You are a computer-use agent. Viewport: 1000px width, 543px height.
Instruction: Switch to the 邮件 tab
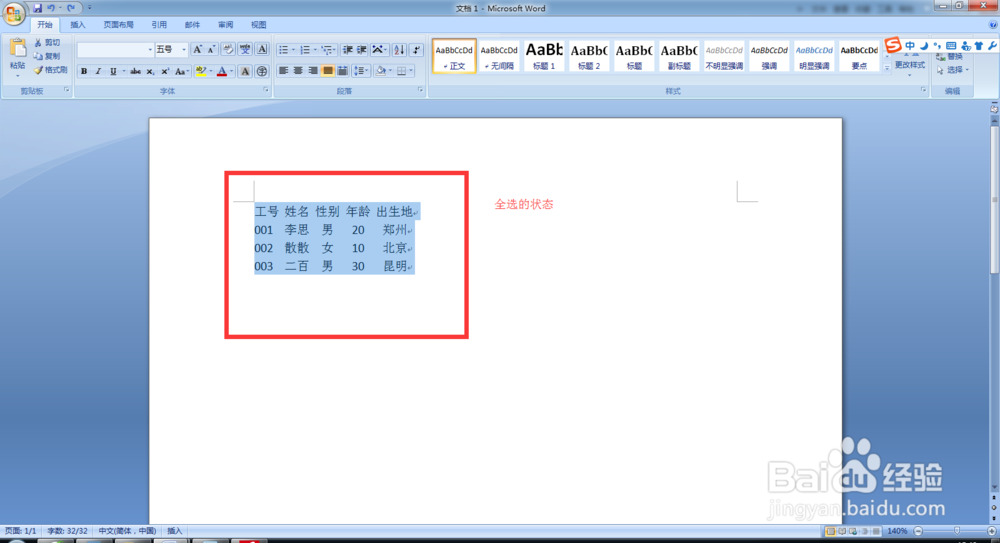pos(192,25)
